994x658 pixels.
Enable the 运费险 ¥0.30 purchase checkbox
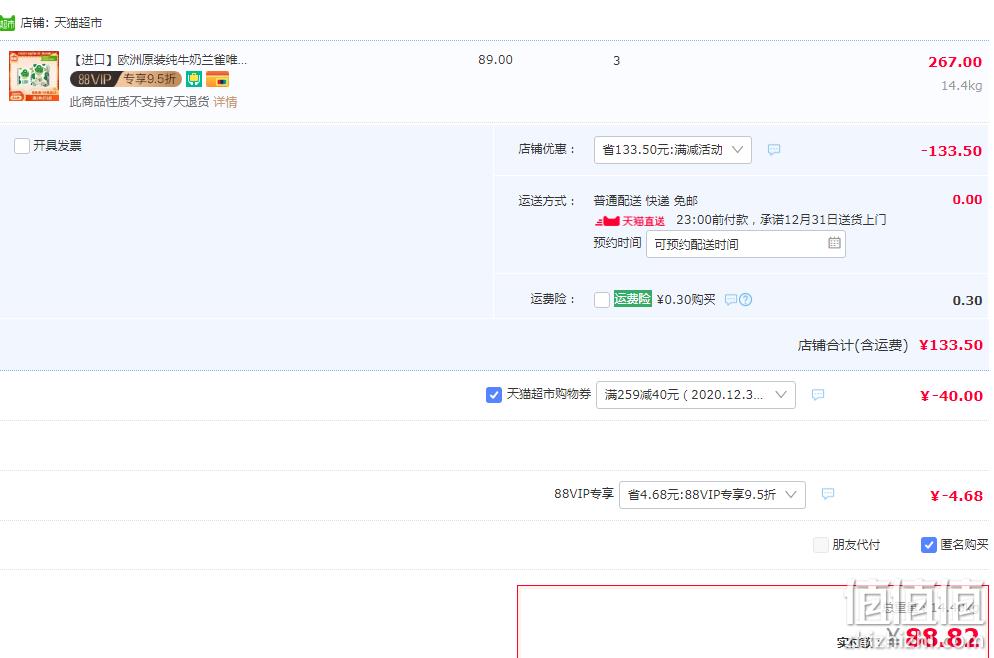(x=602, y=300)
